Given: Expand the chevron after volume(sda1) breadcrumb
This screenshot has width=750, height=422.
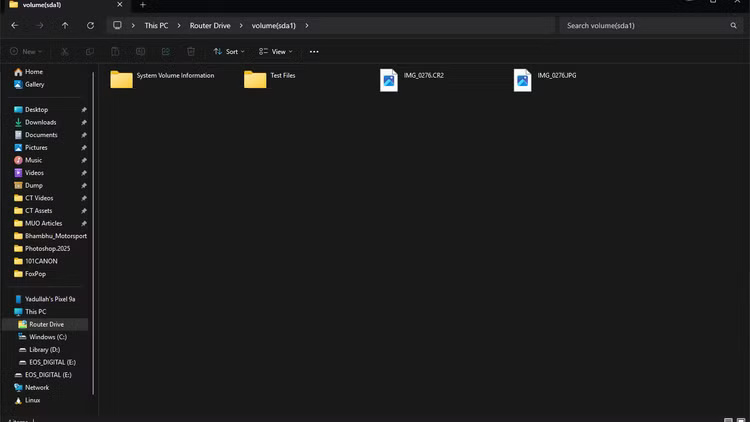Looking at the screenshot, I should [x=306, y=25].
